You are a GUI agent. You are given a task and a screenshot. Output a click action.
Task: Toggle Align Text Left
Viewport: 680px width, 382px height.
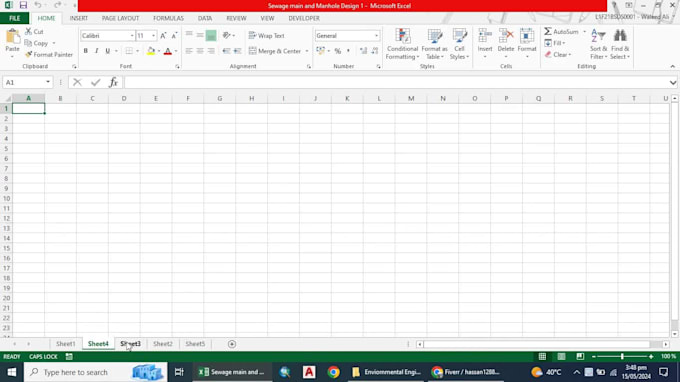[x=189, y=51]
